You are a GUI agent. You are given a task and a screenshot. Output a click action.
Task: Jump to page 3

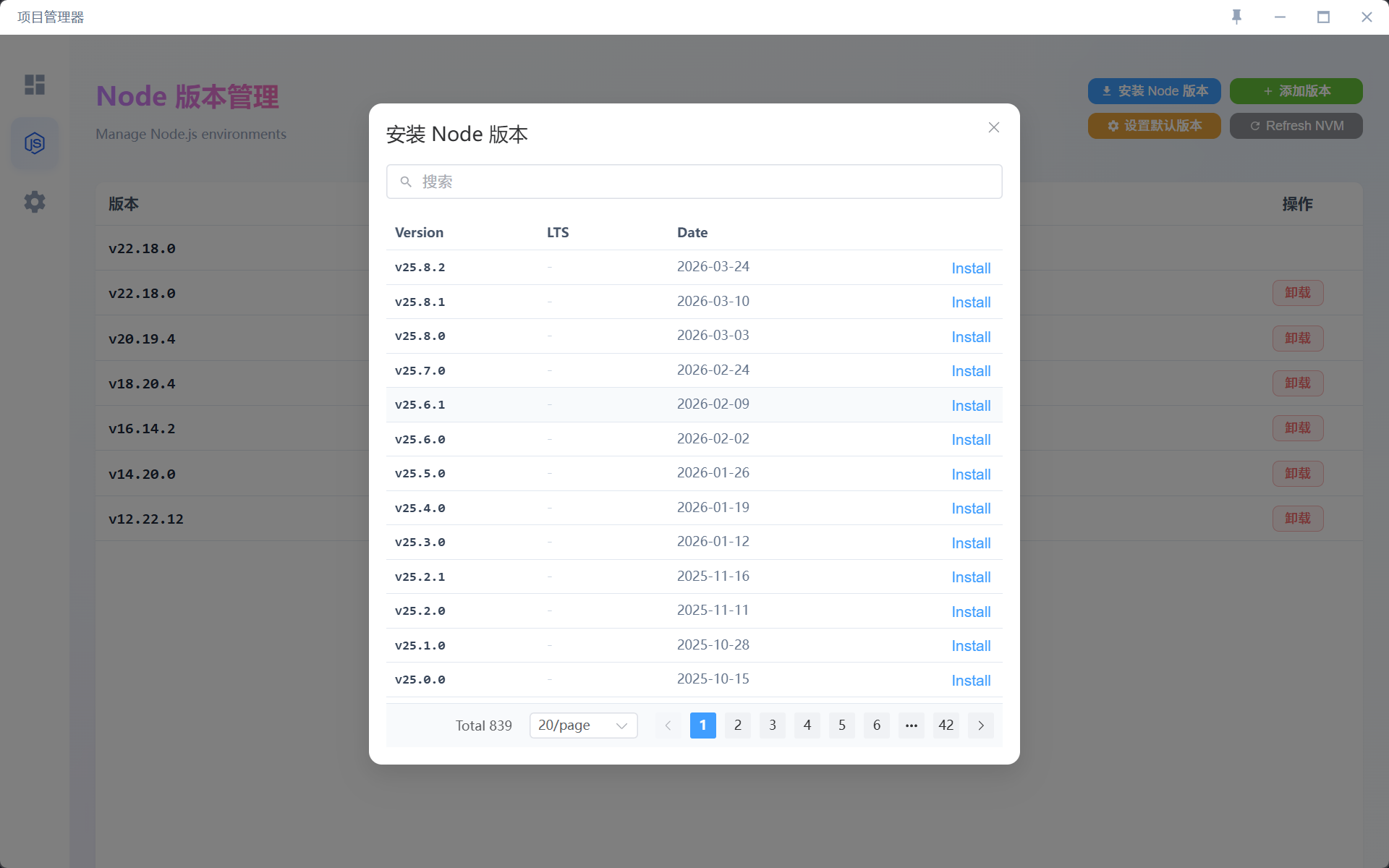pyautogui.click(x=773, y=726)
